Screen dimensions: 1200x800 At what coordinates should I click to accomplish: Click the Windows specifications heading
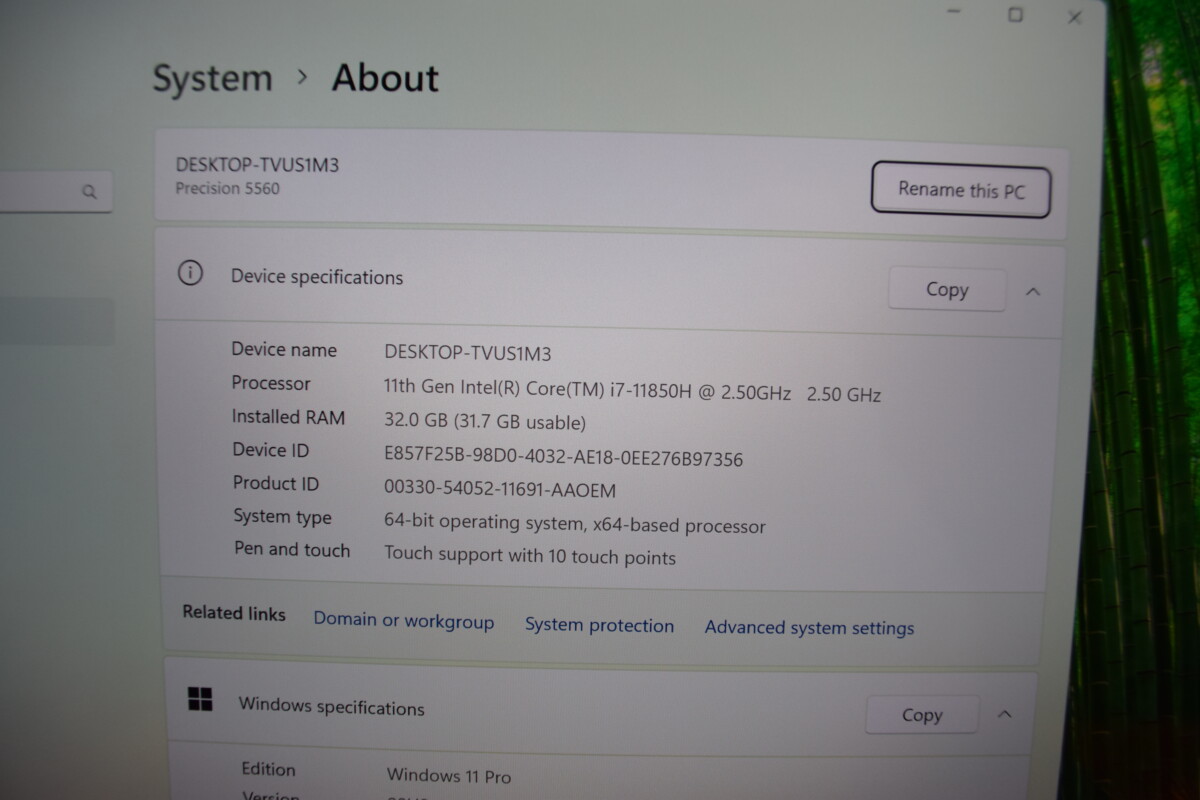coord(331,707)
